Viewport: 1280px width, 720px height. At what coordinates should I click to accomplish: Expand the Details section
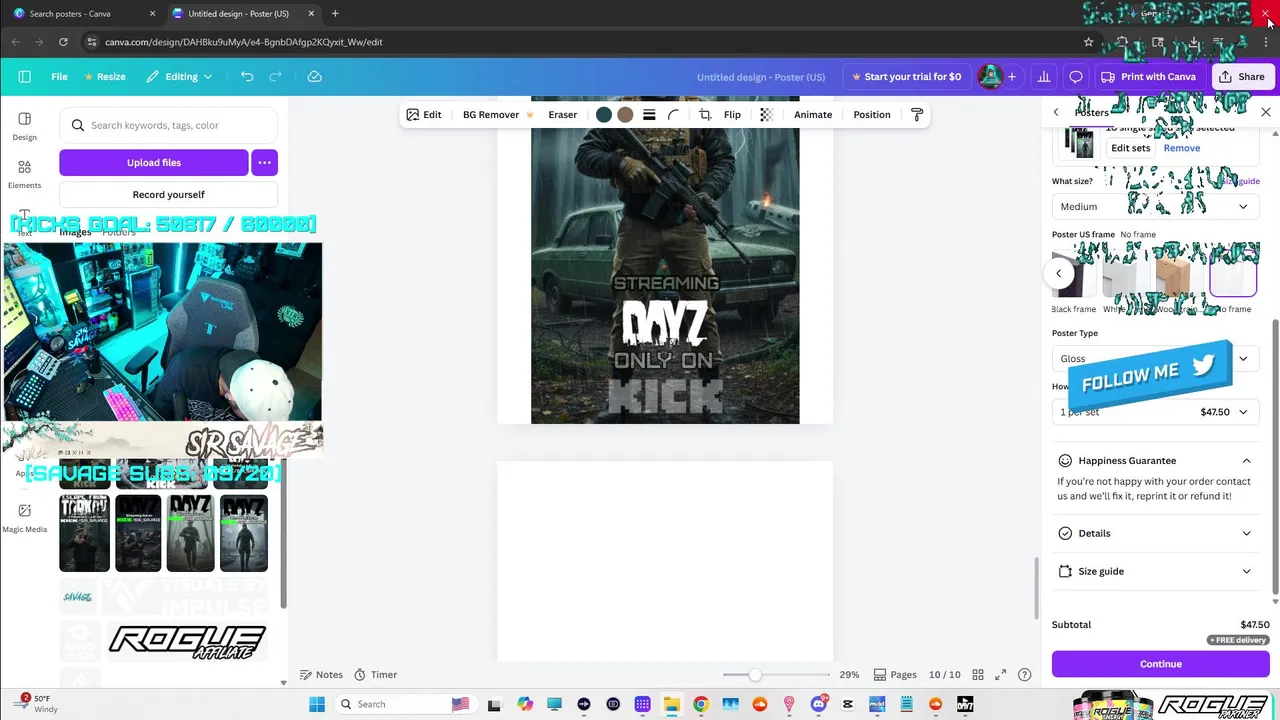1155,534
